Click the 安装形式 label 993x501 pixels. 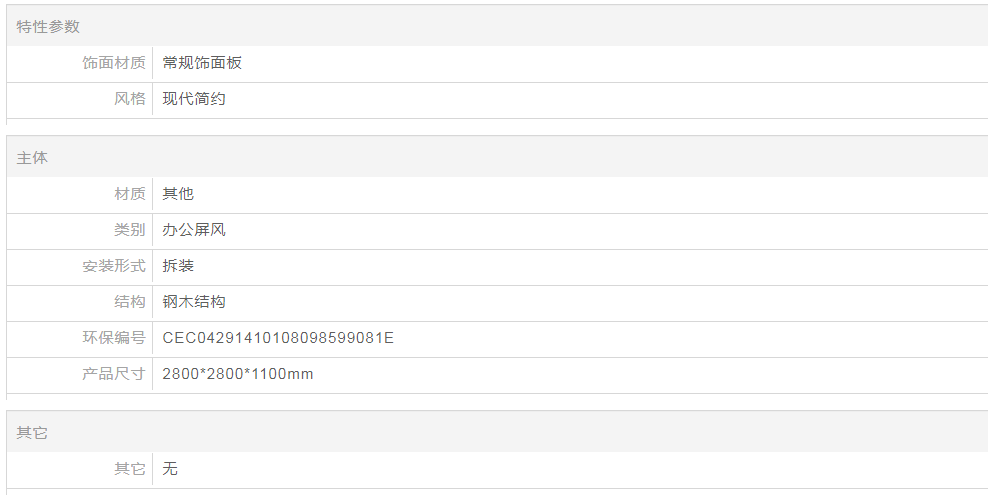click(x=114, y=266)
